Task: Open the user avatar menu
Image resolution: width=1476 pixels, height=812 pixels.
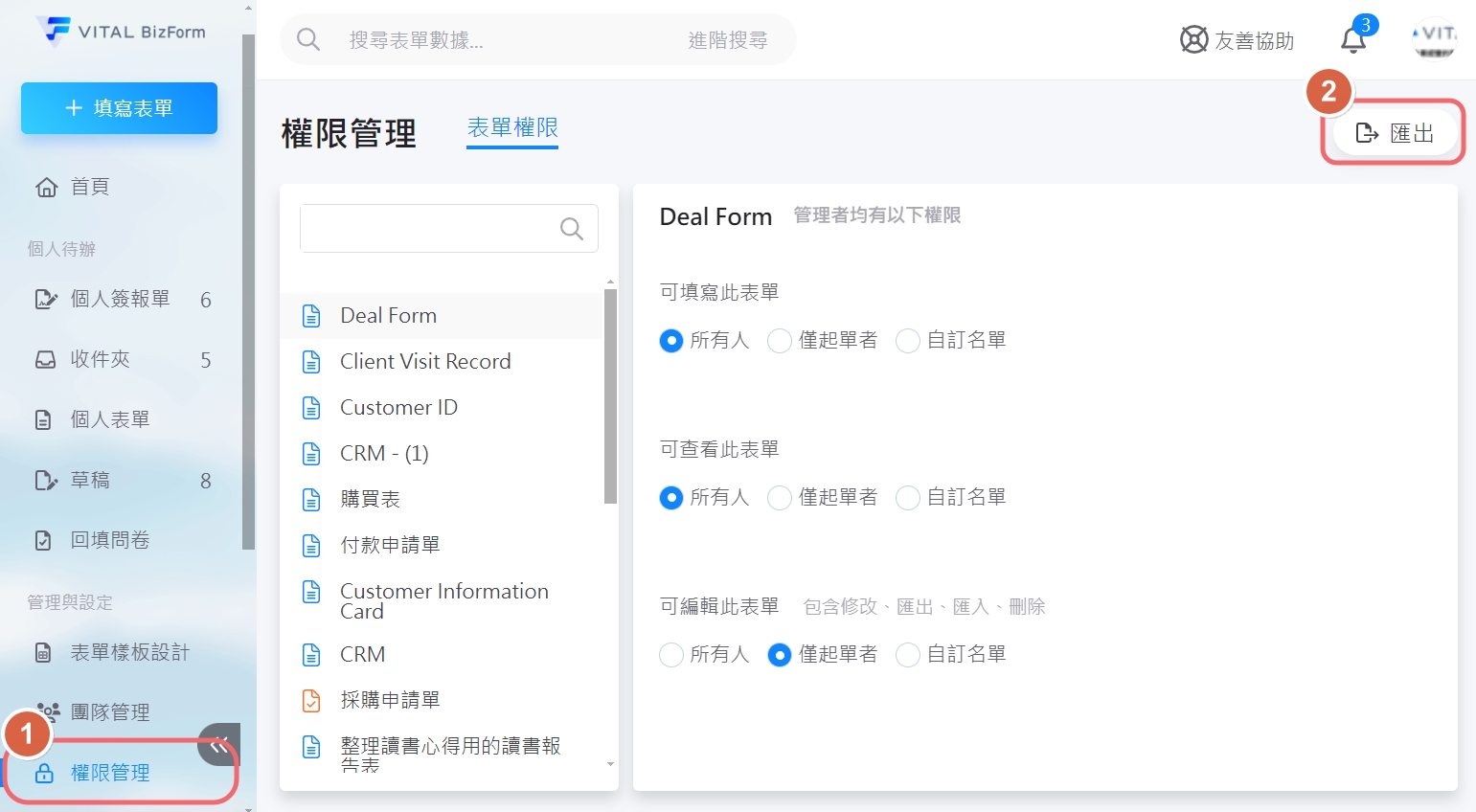Action: pos(1433,38)
